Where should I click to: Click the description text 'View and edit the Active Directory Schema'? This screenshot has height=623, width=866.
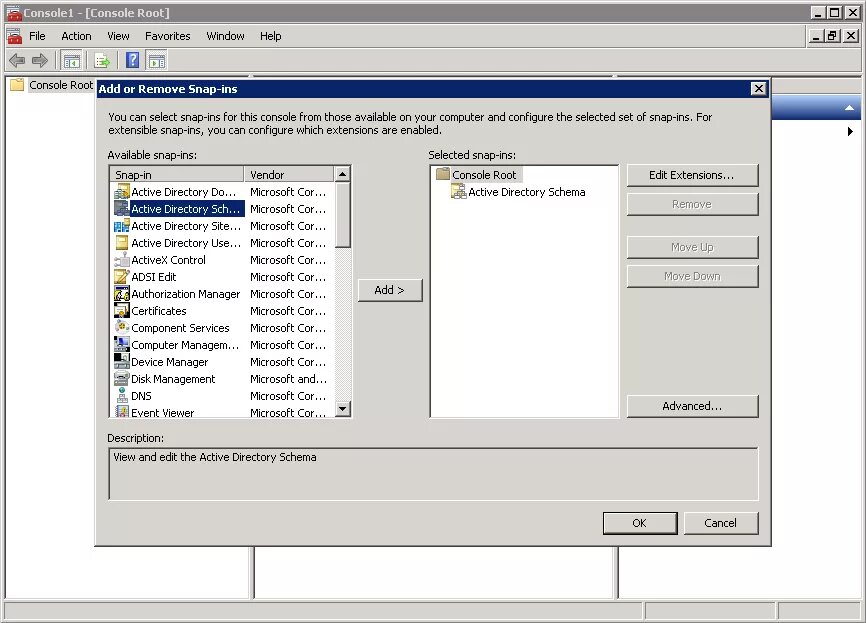coord(215,457)
